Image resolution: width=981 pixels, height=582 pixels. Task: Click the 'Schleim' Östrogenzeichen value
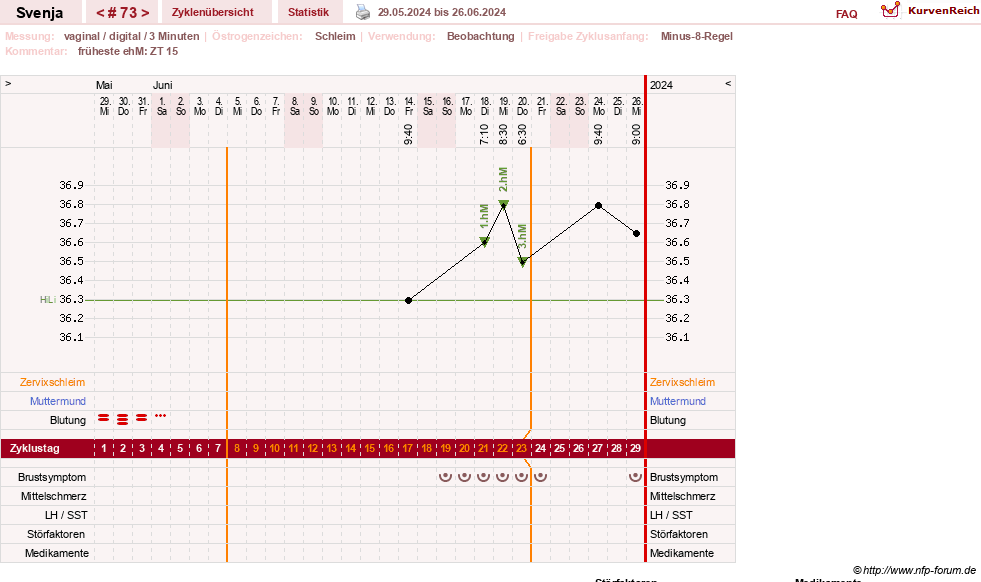click(335, 36)
